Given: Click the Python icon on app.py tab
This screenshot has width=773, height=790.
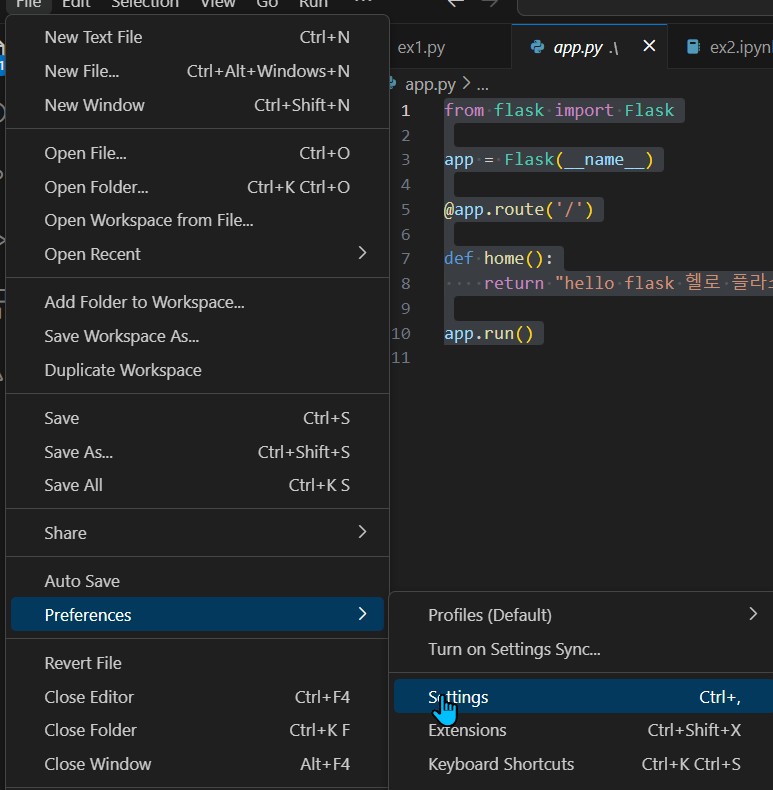Looking at the screenshot, I should [538, 47].
